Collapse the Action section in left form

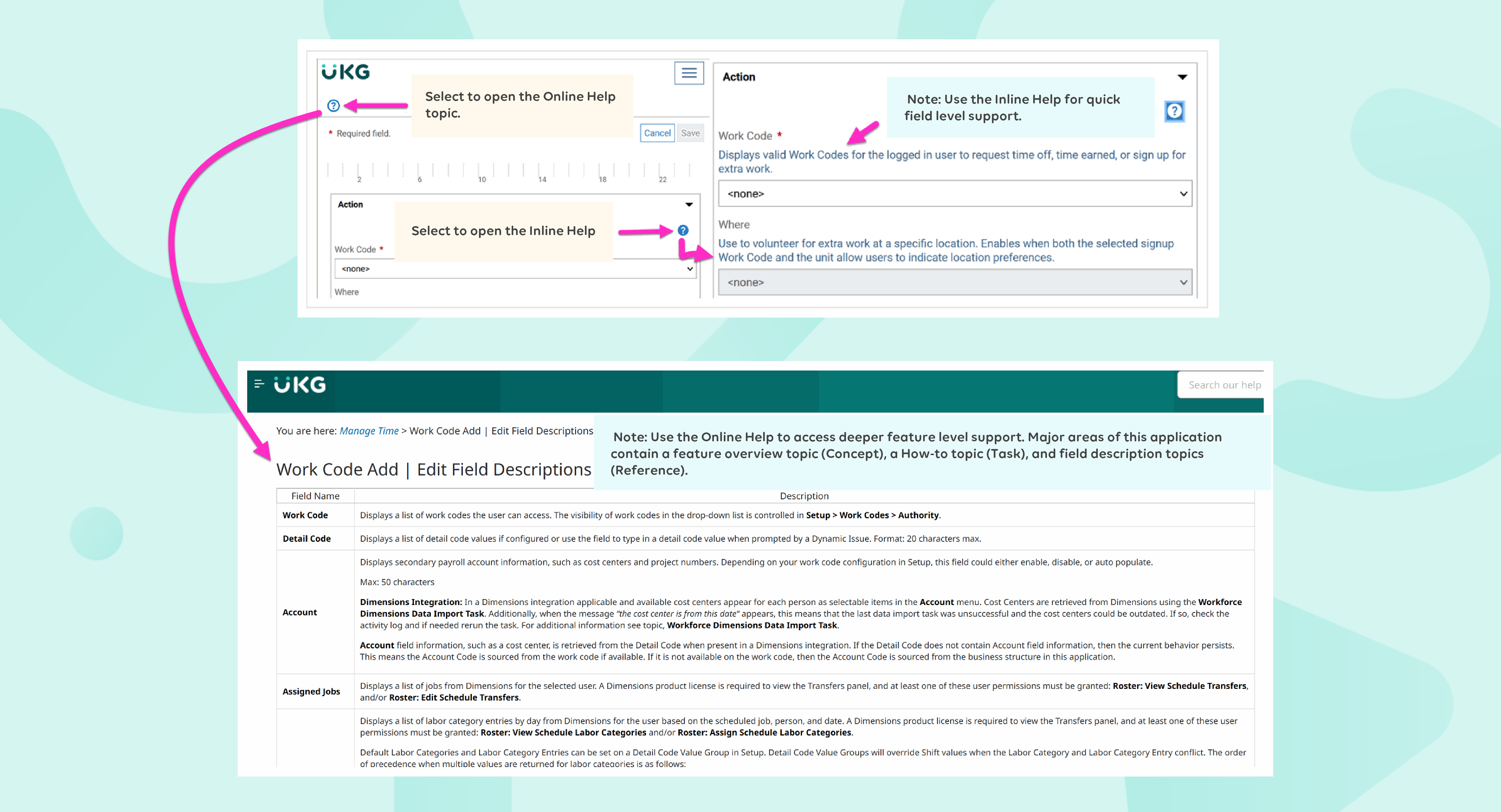pyautogui.click(x=689, y=204)
